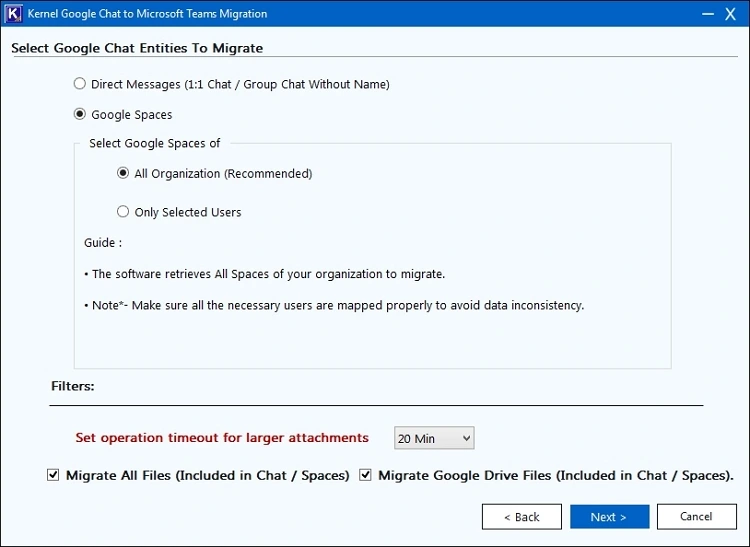The height and width of the screenshot is (547, 750).
Task: Choose the Google Spaces radio button
Action: (80, 114)
